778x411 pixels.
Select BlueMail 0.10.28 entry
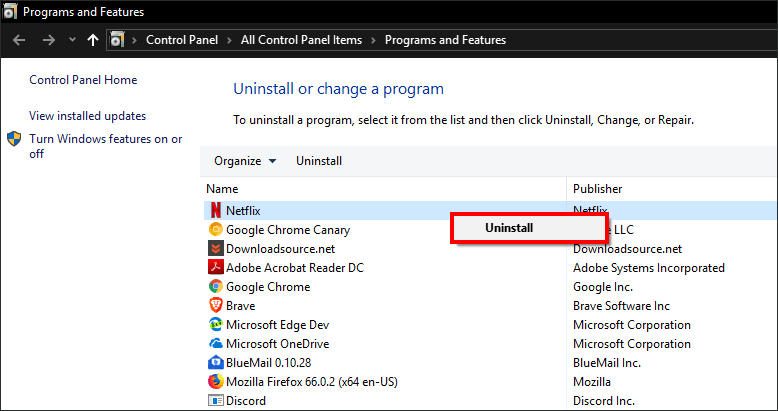268,362
